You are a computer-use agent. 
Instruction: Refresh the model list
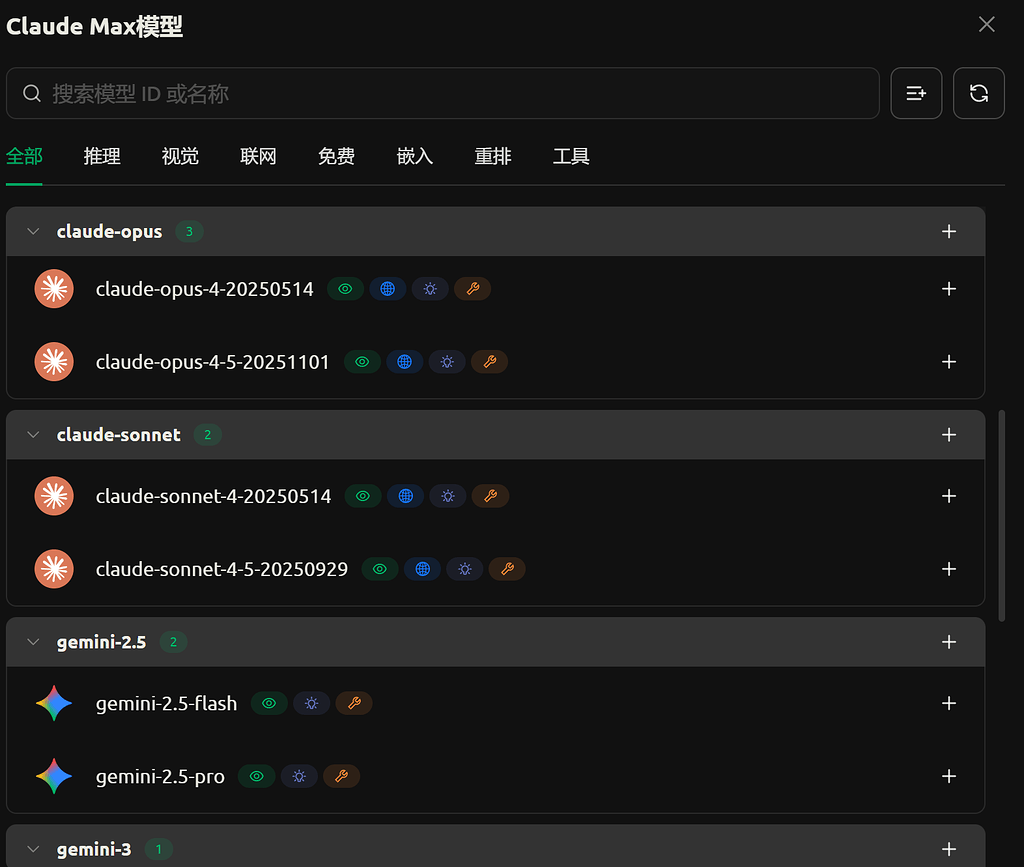coord(979,93)
